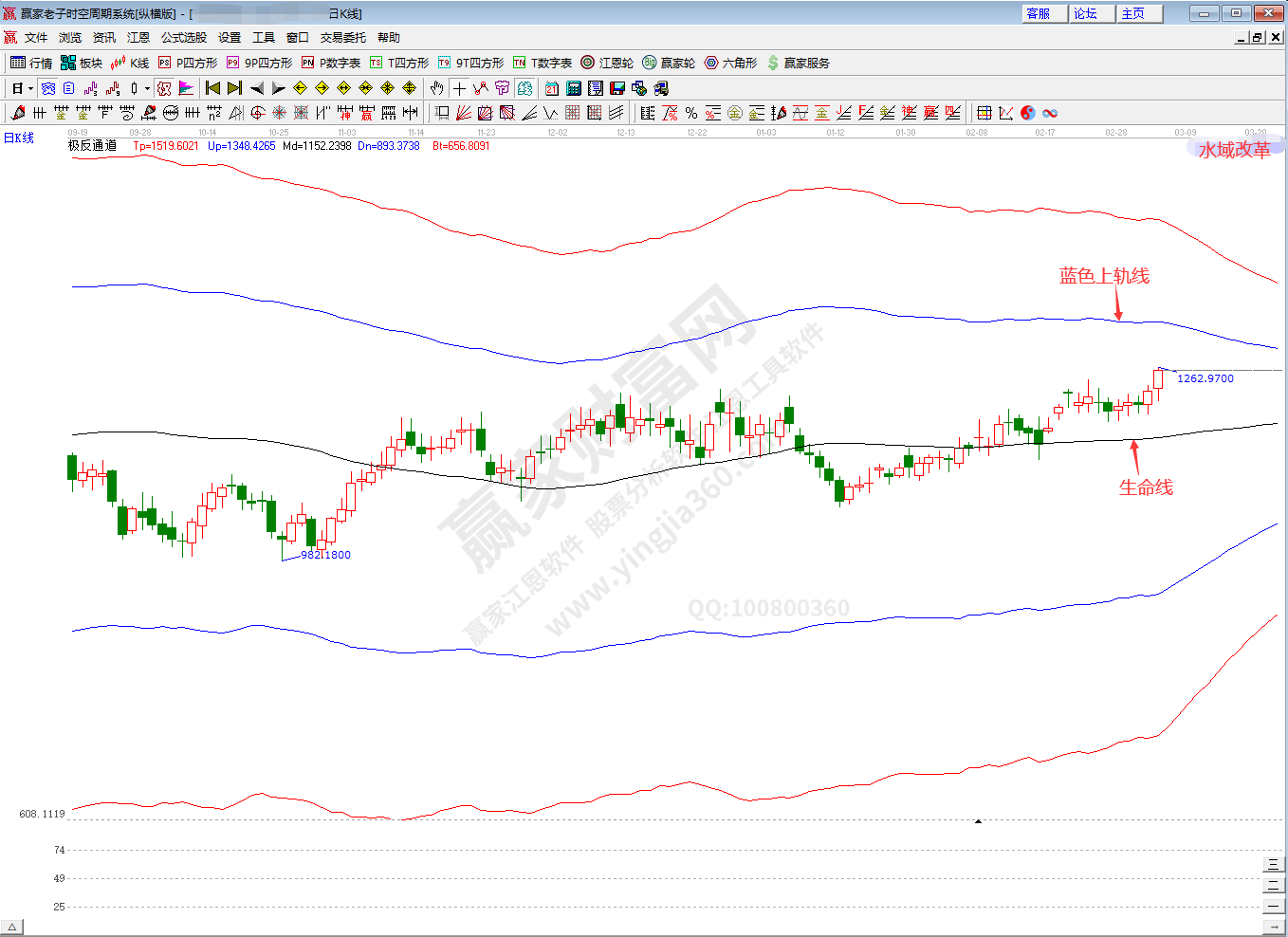The height and width of the screenshot is (937, 1288).
Task: Open the candlestick chart type dropdown arrow
Action: pyautogui.click(x=147, y=88)
